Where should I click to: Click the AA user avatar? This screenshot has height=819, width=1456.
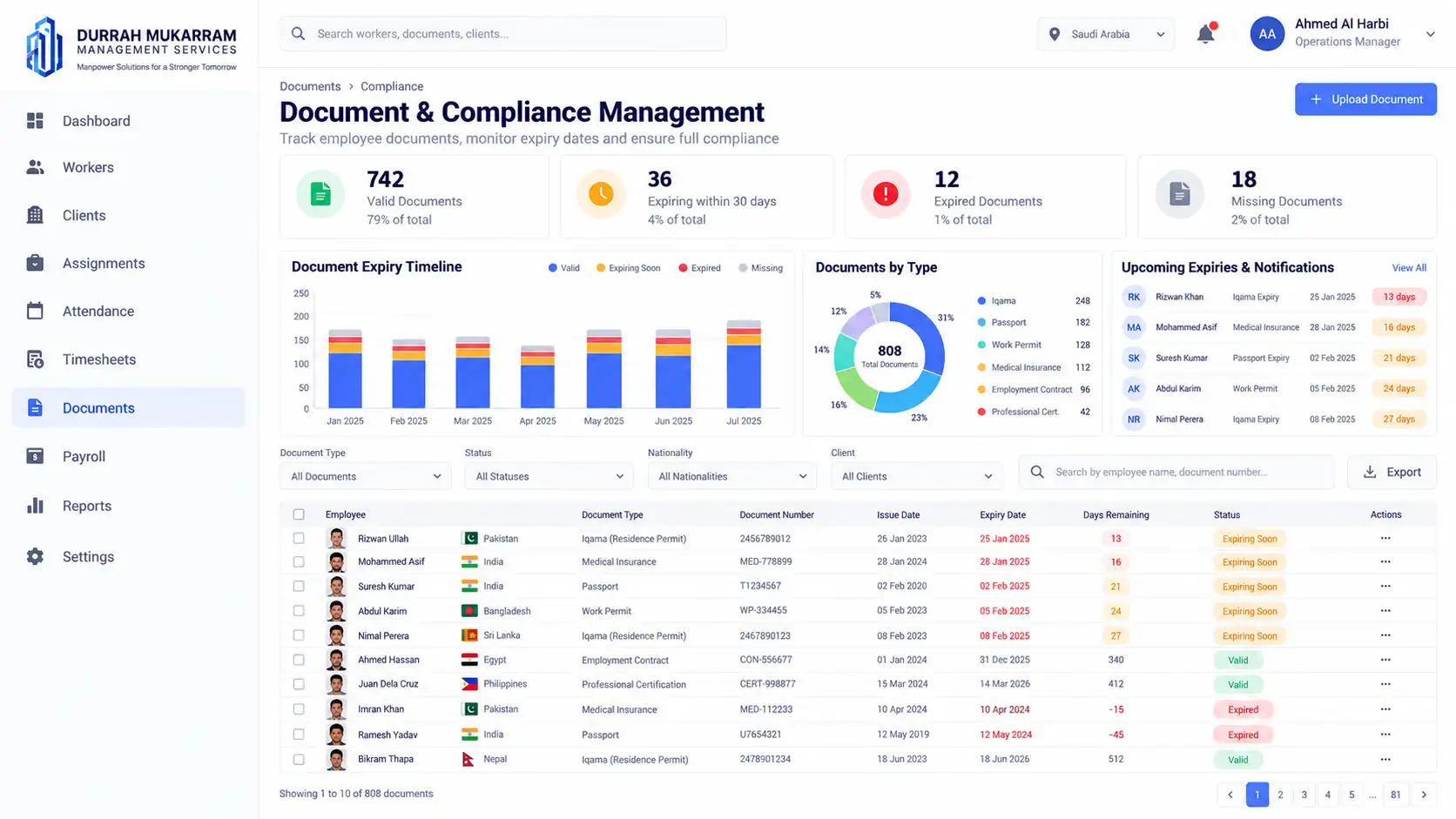[1267, 34]
